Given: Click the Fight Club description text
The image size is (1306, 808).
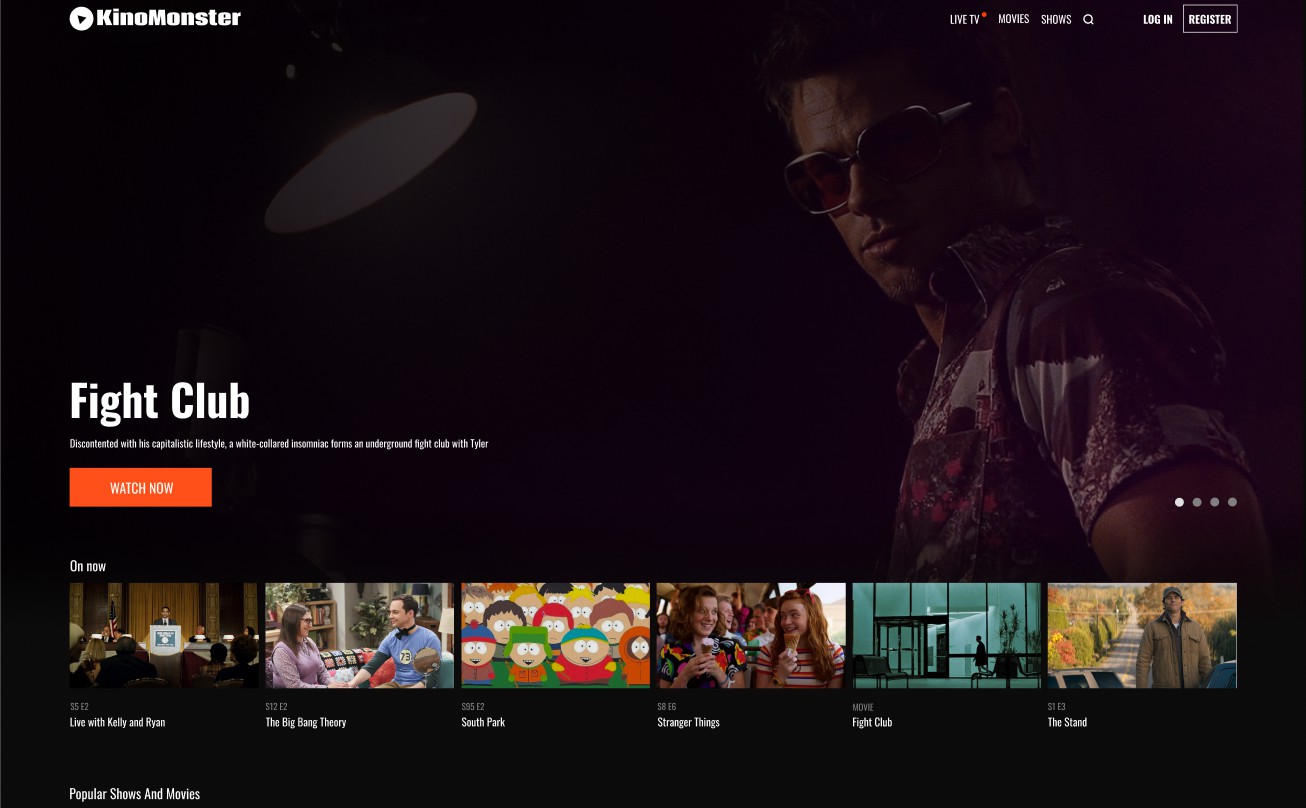Looking at the screenshot, I should (279, 443).
